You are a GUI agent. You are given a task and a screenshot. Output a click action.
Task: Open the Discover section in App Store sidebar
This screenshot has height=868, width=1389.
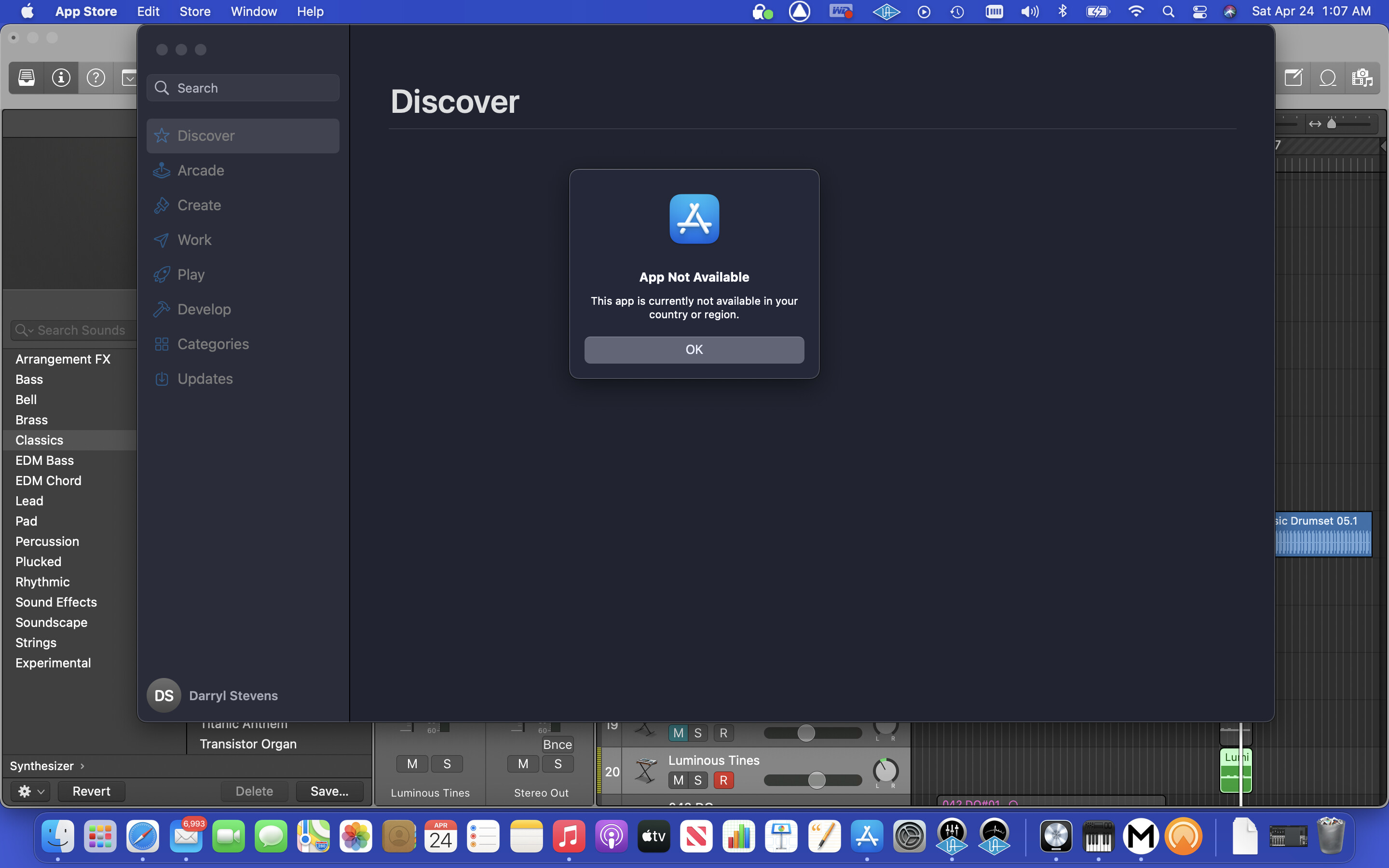pos(243,136)
